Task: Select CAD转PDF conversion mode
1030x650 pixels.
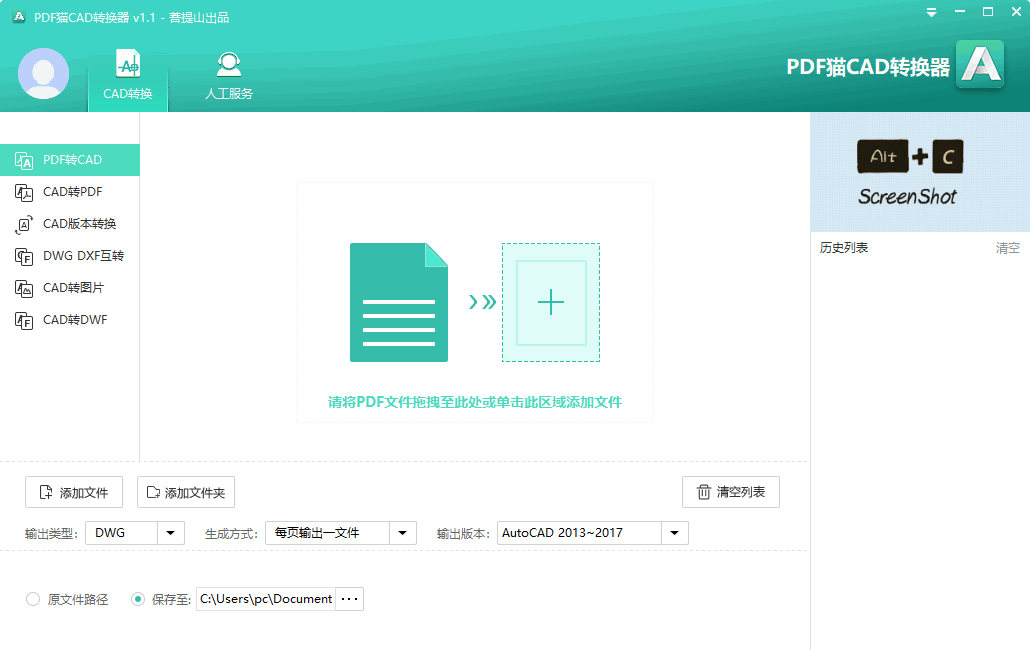Action: click(x=70, y=192)
